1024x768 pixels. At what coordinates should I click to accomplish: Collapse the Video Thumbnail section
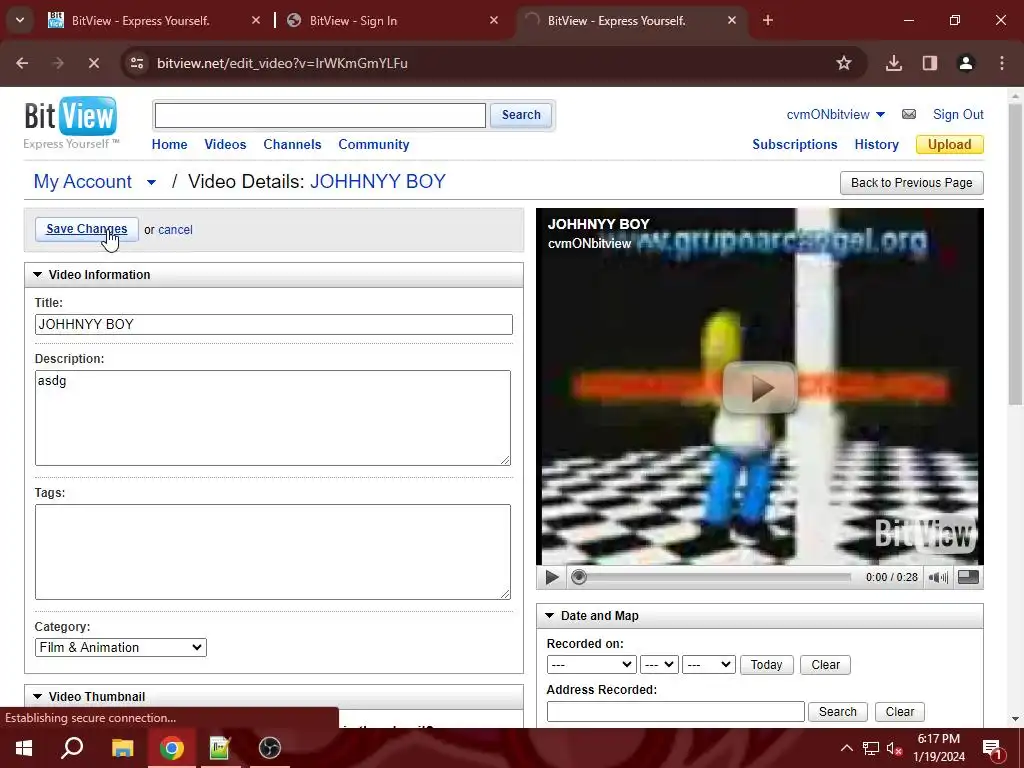click(x=37, y=697)
